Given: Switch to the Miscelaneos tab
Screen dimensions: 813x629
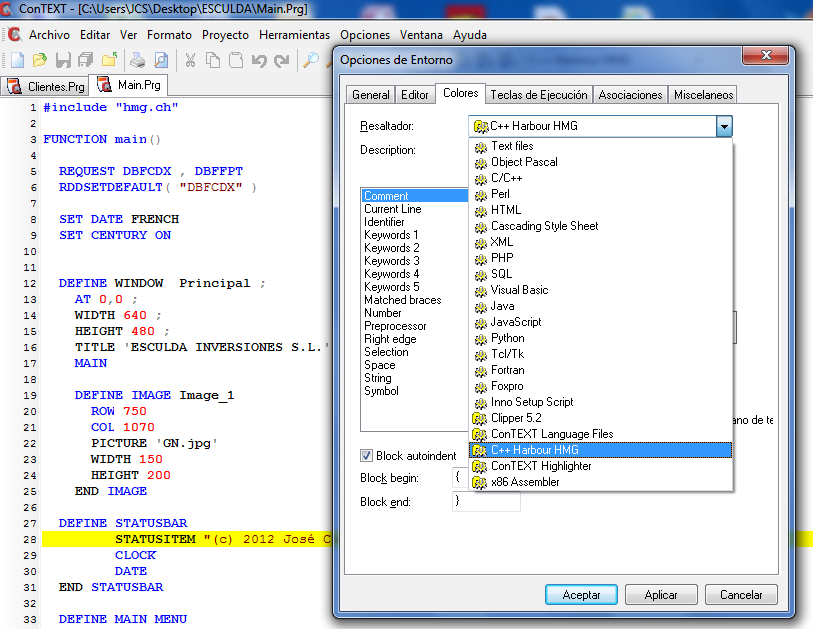Looking at the screenshot, I should click(x=703, y=95).
